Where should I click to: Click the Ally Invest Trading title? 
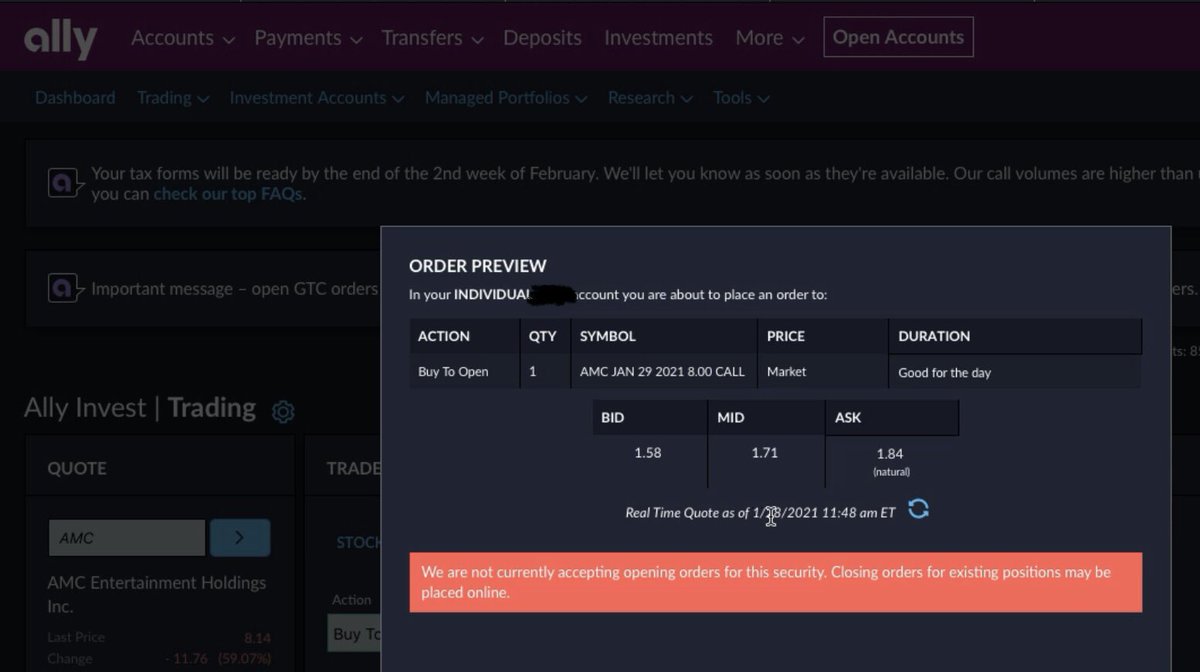(x=140, y=408)
